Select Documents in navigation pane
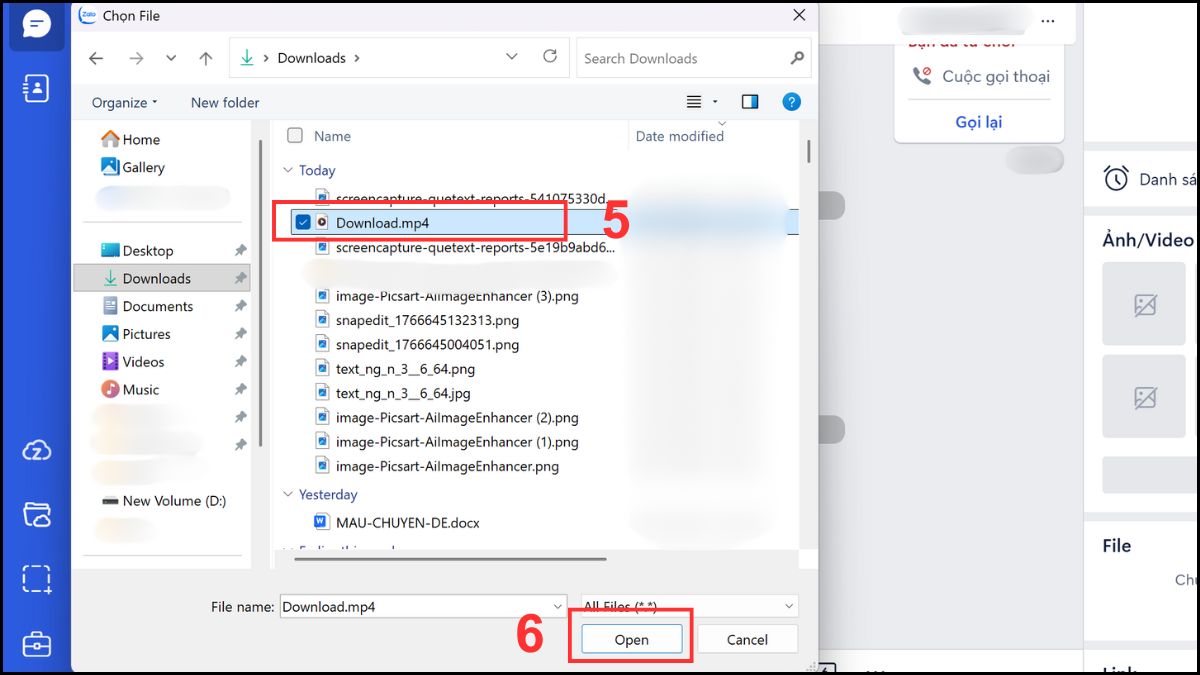The height and width of the screenshot is (675, 1200). (147, 307)
